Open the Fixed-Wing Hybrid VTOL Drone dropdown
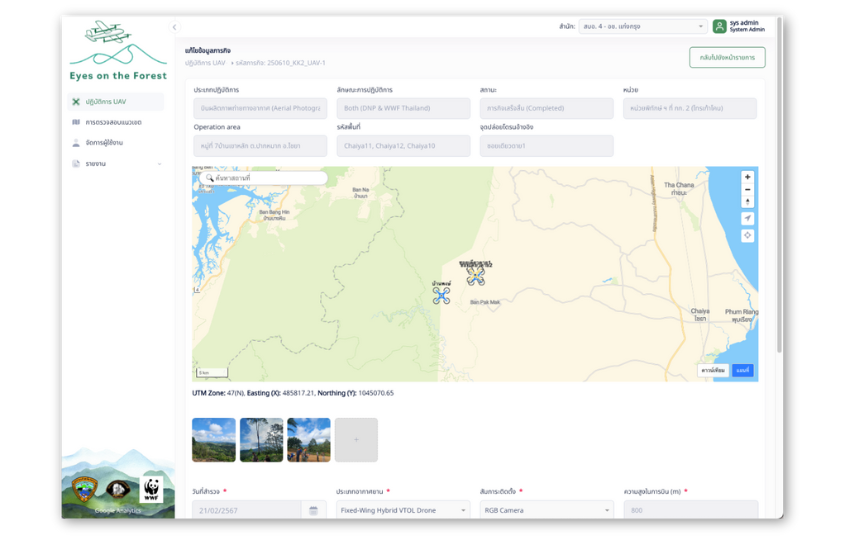This screenshot has height=540, width=850. point(403,510)
